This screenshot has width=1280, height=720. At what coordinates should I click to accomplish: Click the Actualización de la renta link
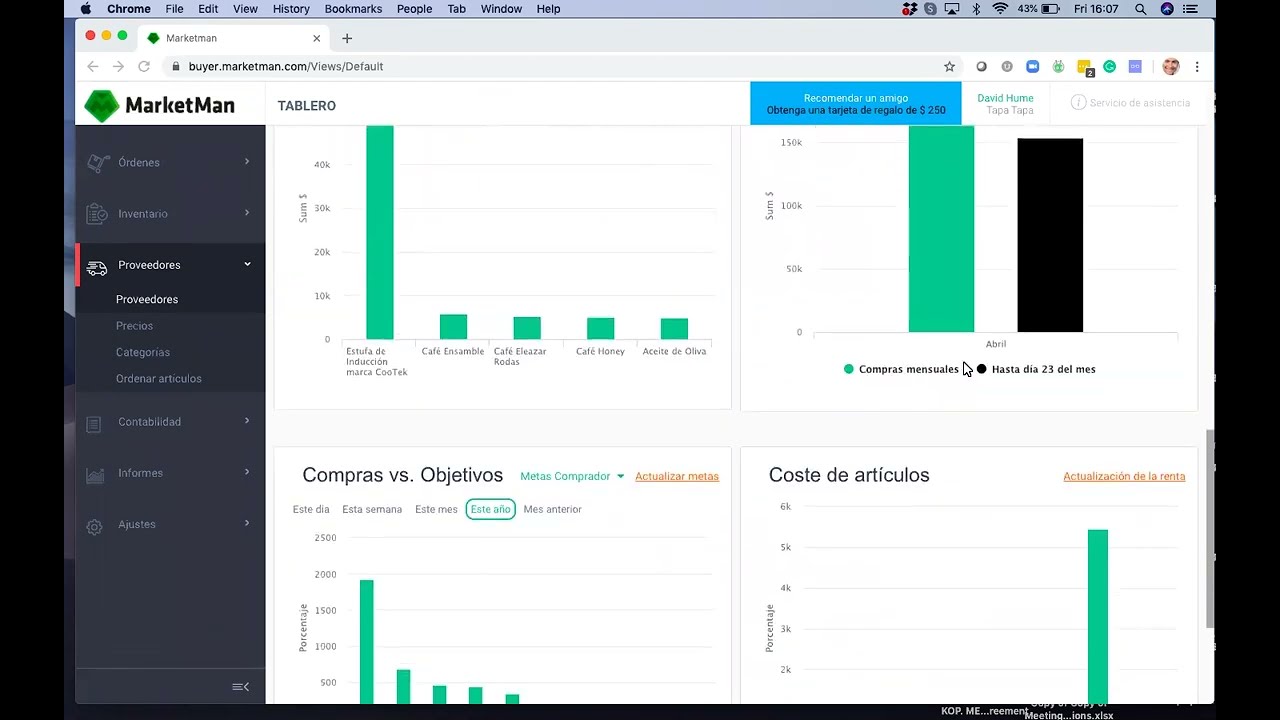pos(1124,476)
